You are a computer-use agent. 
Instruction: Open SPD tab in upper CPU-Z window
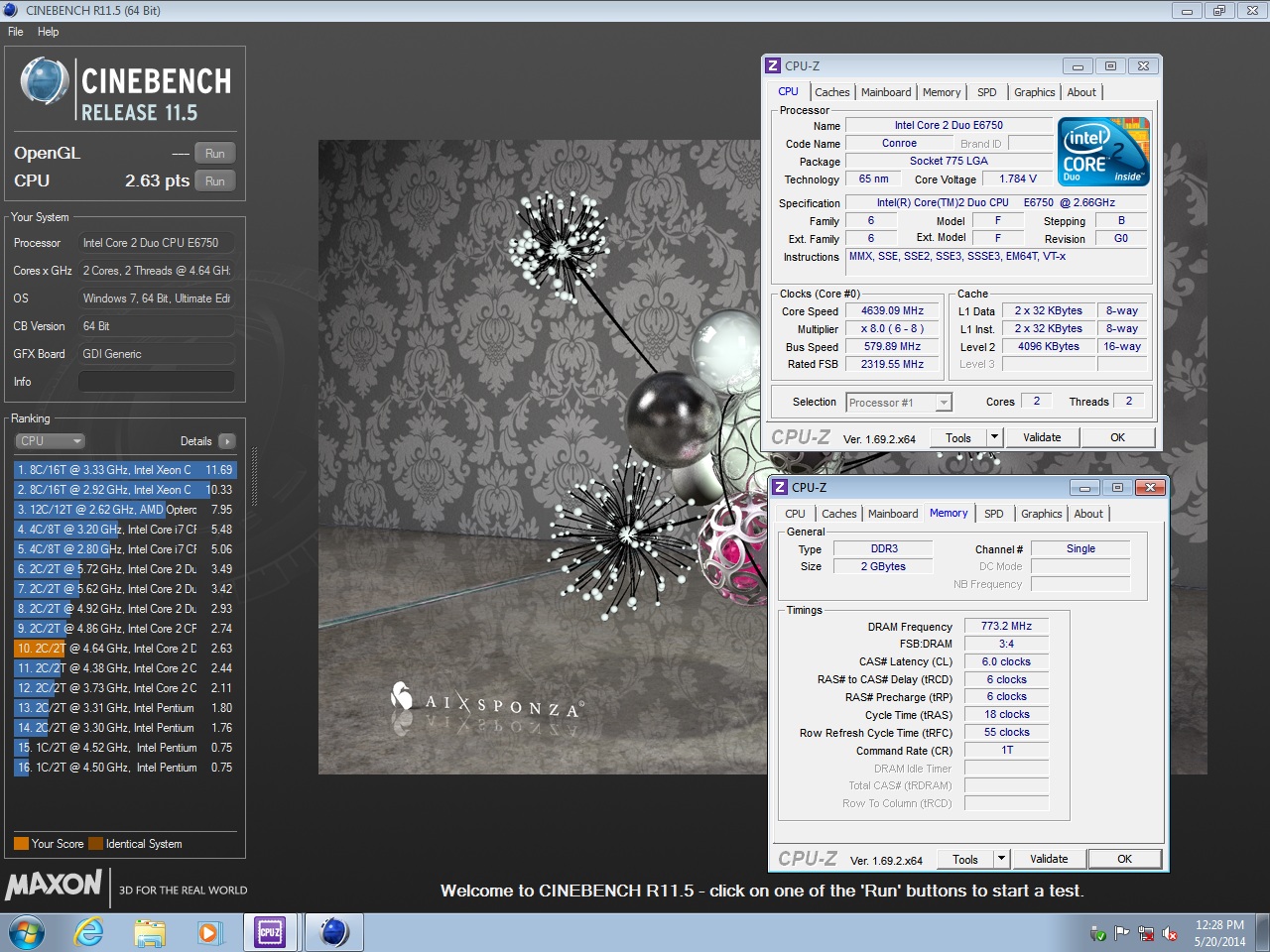pos(986,92)
